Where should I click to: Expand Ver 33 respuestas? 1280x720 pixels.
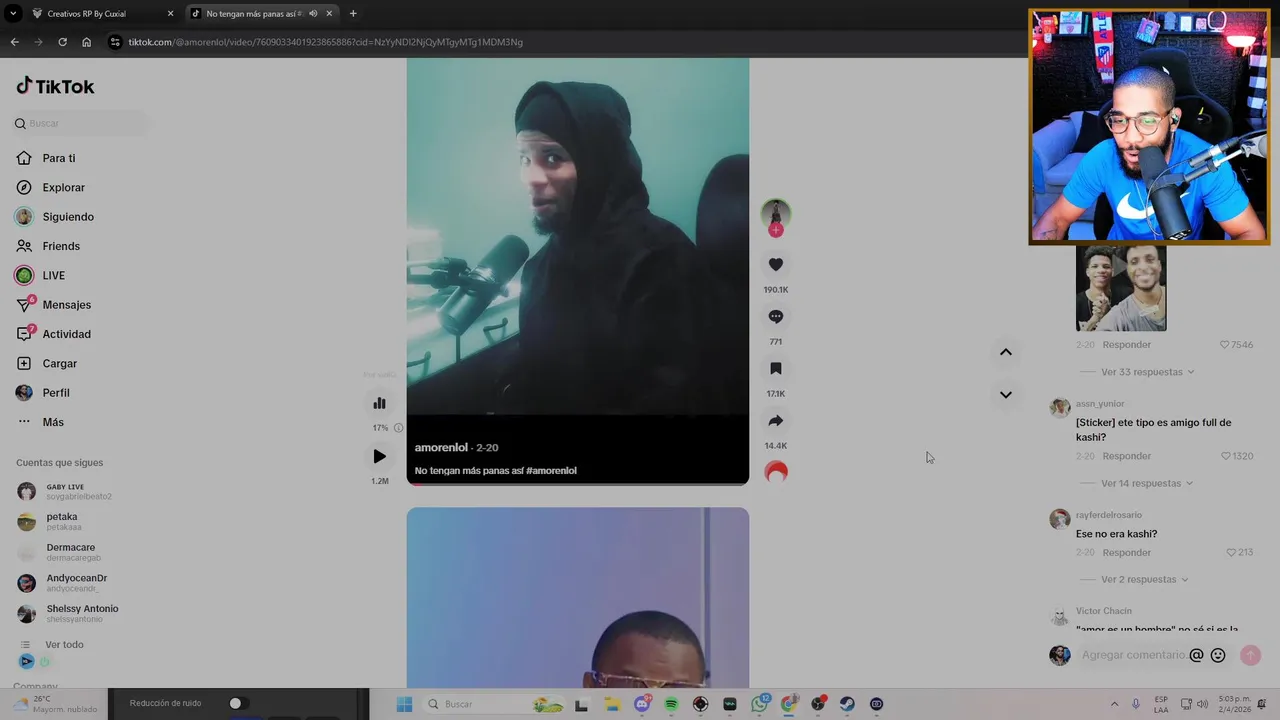tap(1147, 372)
